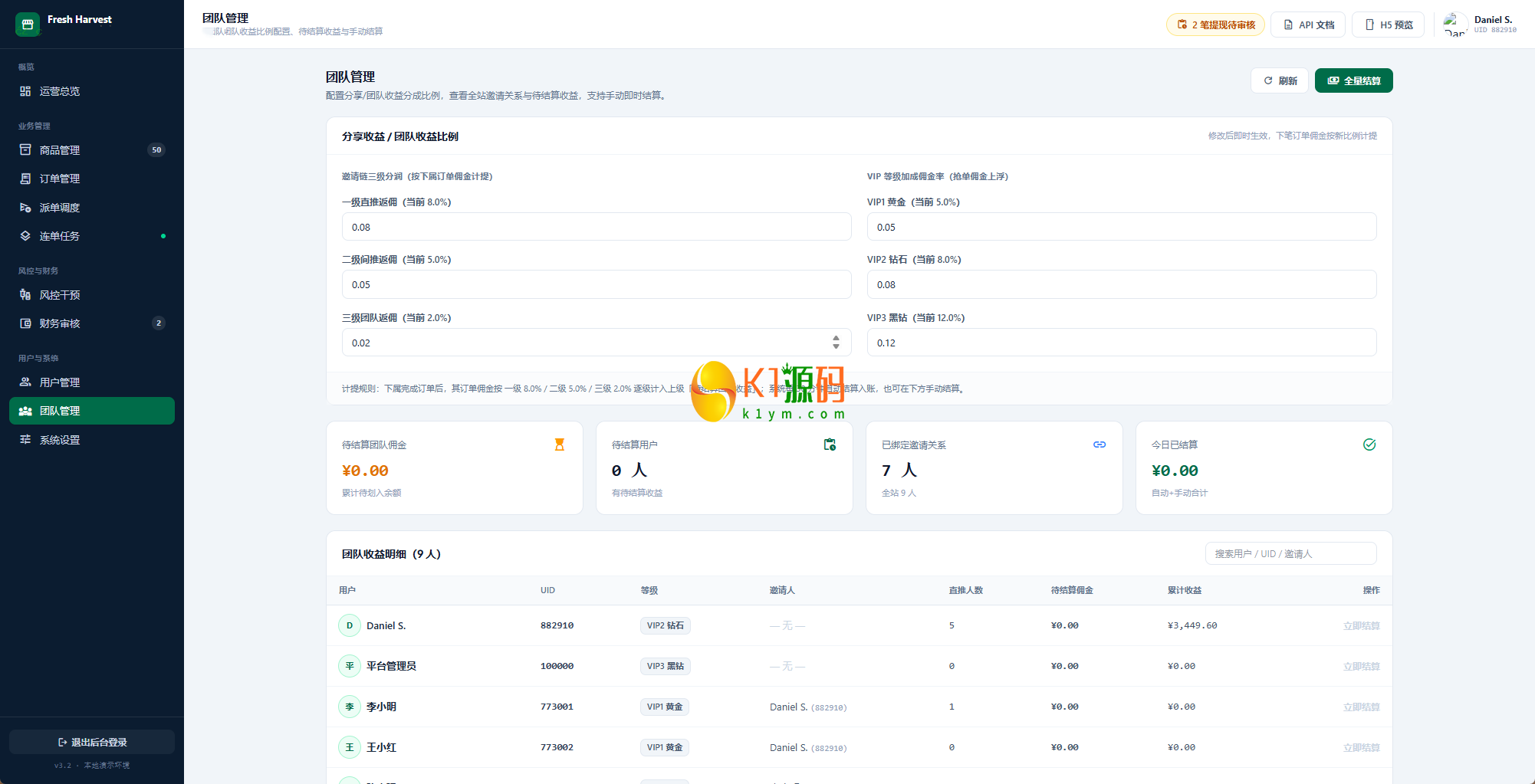Focus the VIP2 钻石 rate input

click(x=1122, y=284)
